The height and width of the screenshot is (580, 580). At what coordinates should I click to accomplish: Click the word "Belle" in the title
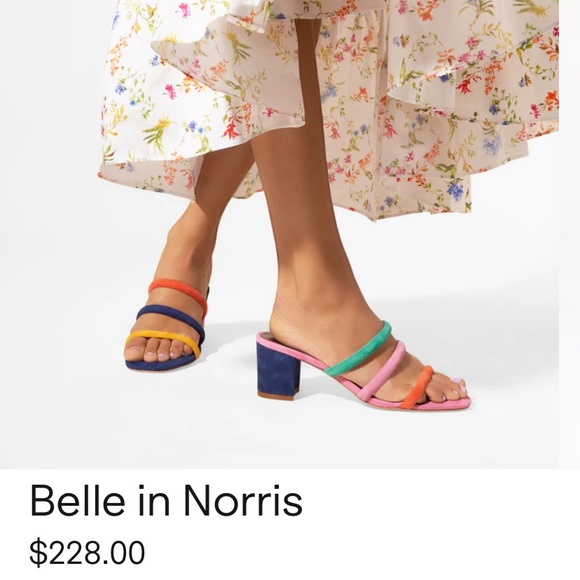77,501
